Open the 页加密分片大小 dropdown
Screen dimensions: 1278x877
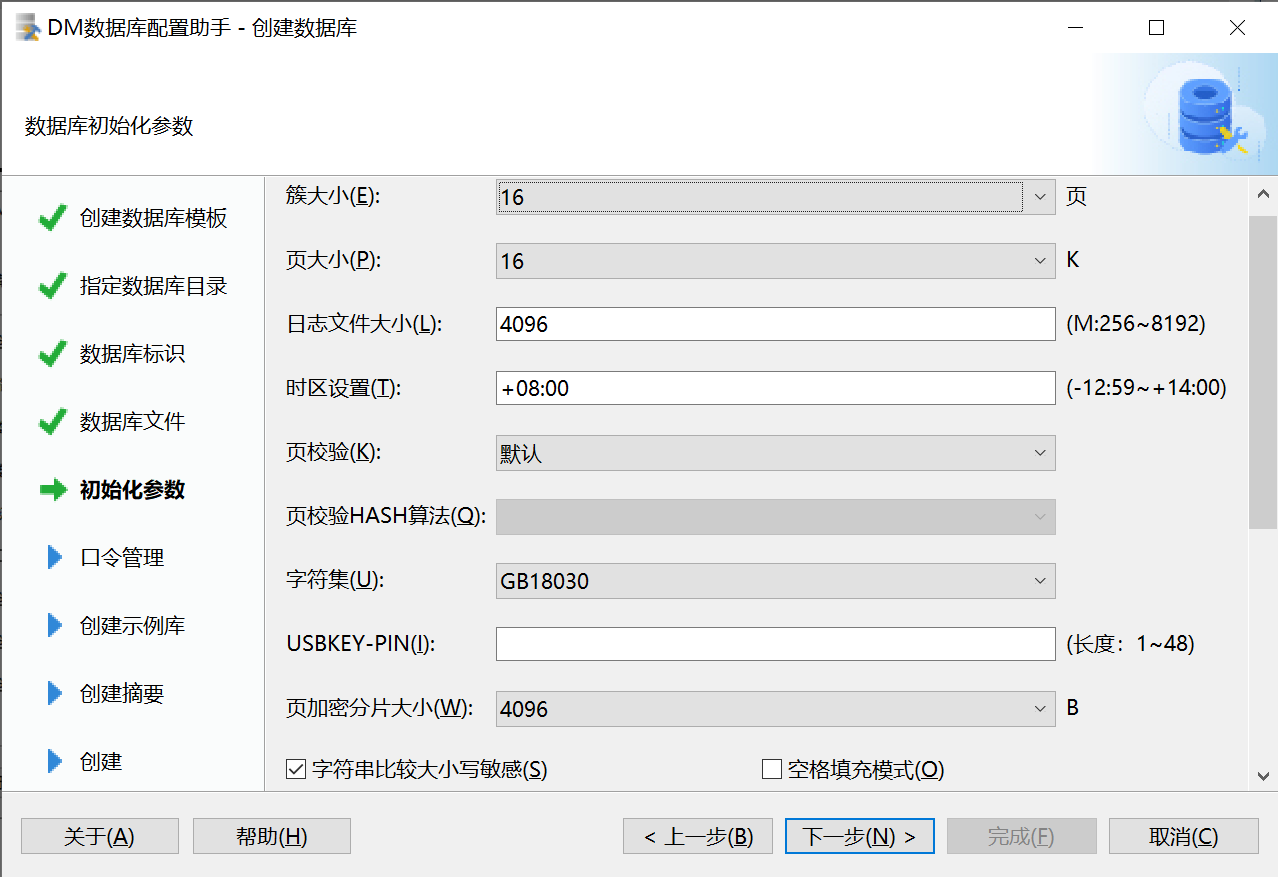pyautogui.click(x=775, y=709)
